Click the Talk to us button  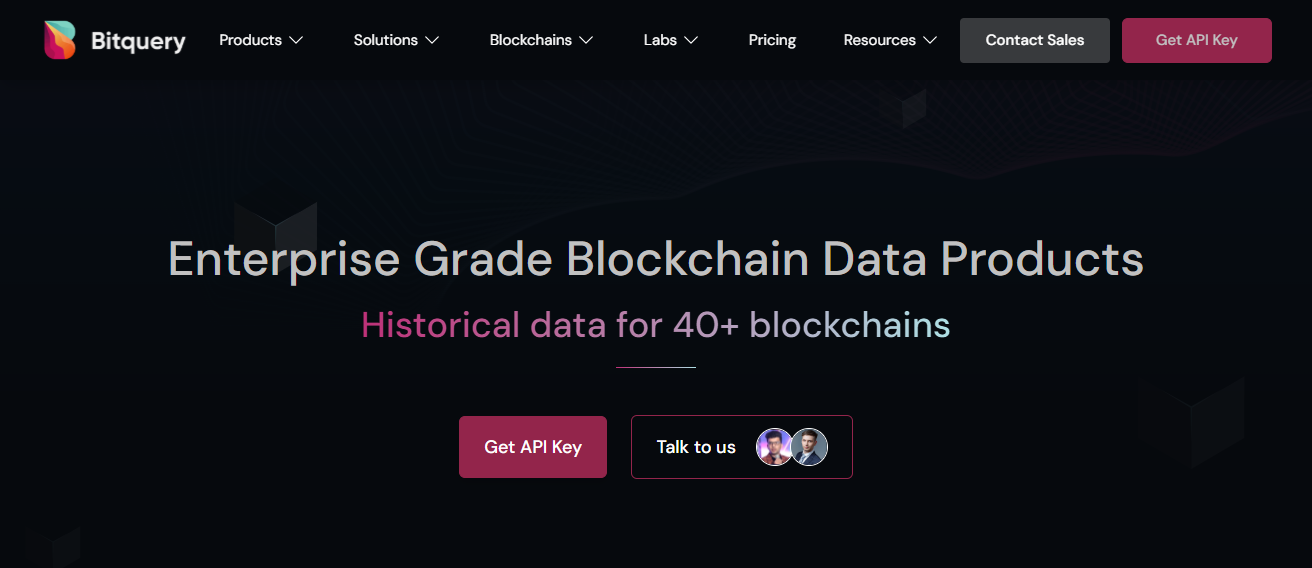click(696, 447)
